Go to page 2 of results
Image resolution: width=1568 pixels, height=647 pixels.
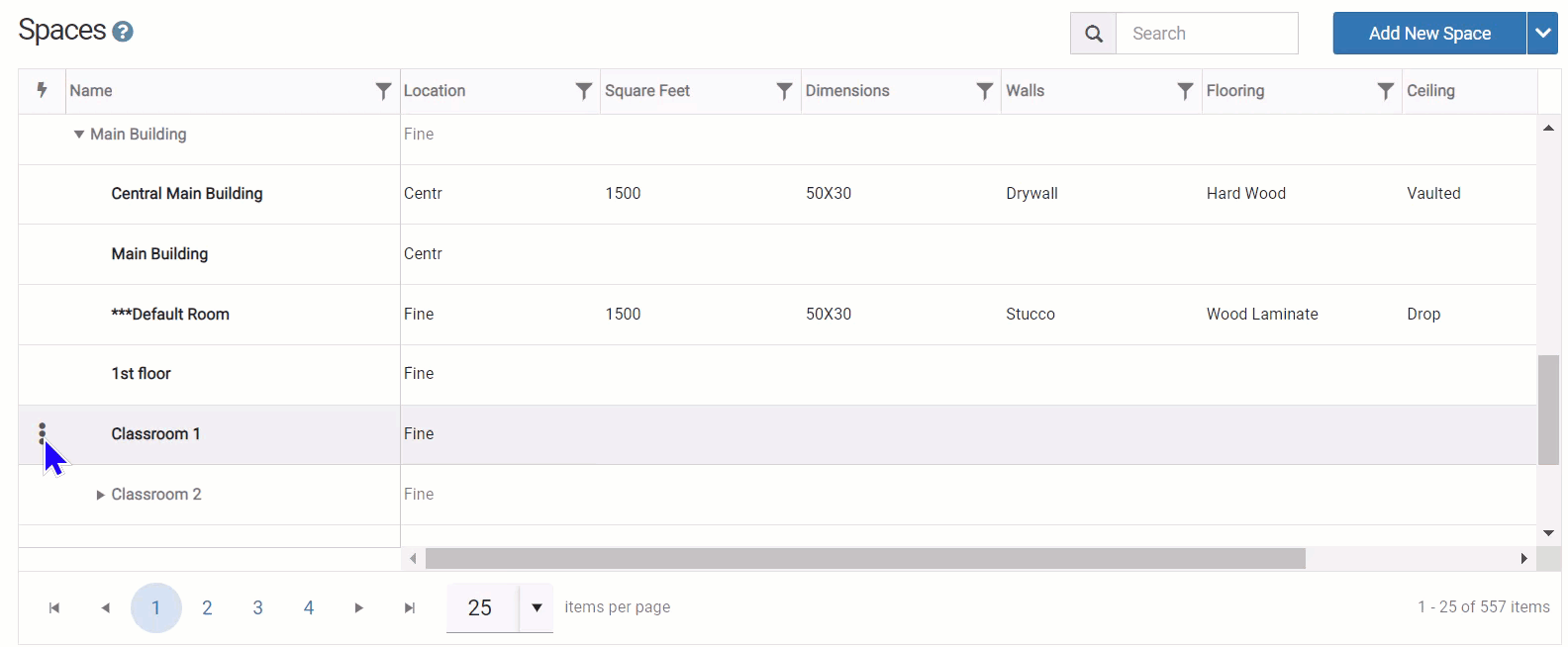point(207,607)
